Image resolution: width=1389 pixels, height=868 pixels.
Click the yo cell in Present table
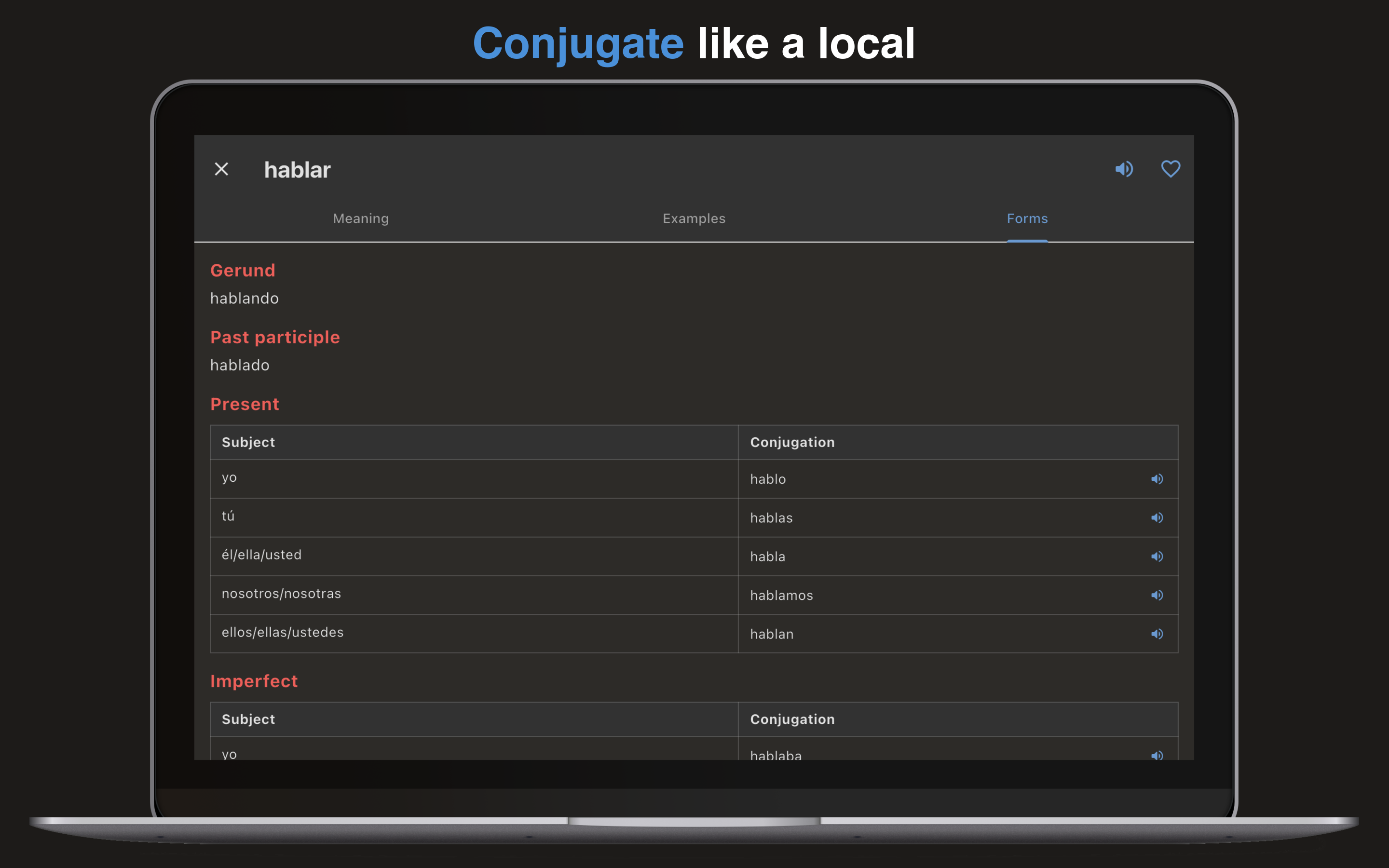coord(474,479)
